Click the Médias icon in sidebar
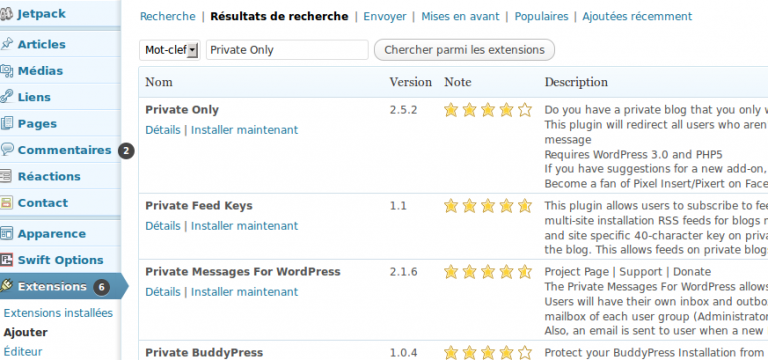Image resolution: width=768 pixels, height=360 pixels. pyautogui.click(x=6, y=71)
